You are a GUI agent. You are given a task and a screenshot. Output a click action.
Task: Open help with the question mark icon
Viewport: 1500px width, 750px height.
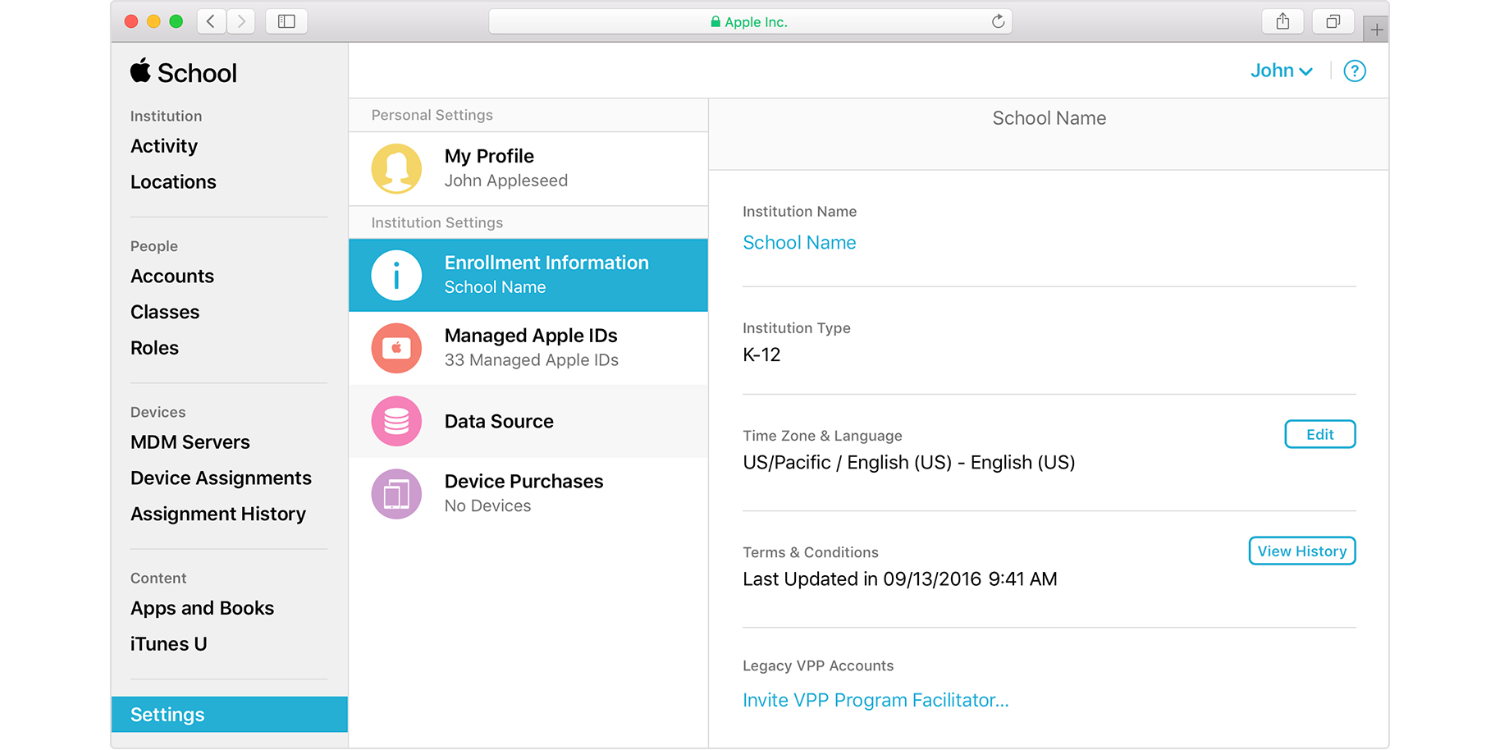[1354, 71]
